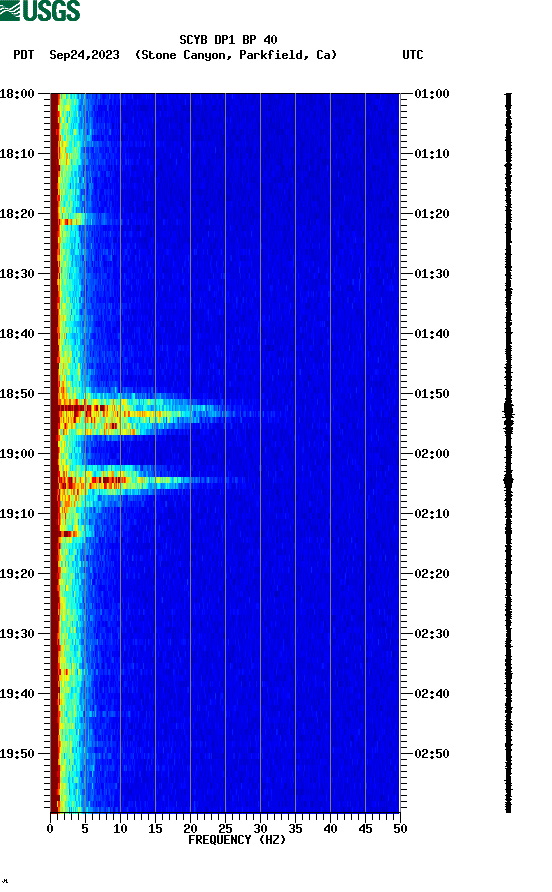Image resolution: width=552 pixels, height=892 pixels.
Task: Click the 18:40 PDT time label
Action: [x=17, y=334]
